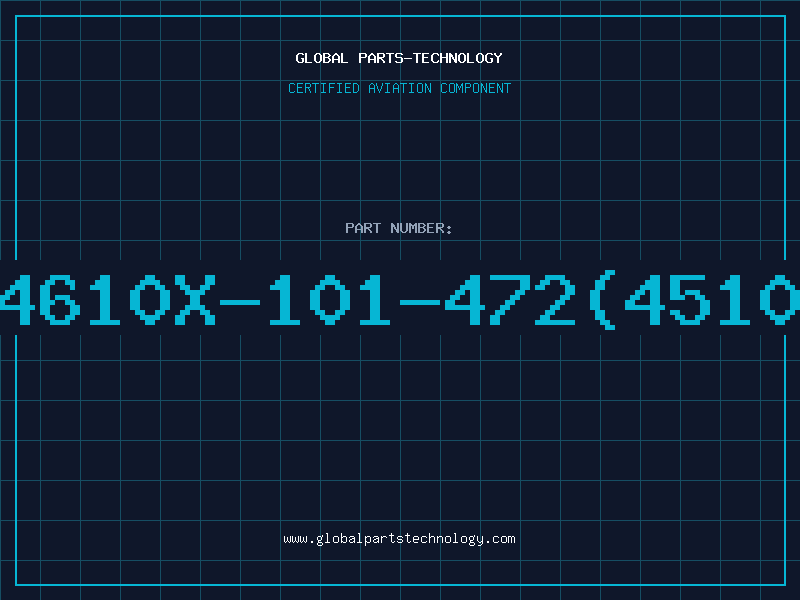Open the www.globalpartstechnology.com link
The image size is (800, 600).
point(399,539)
